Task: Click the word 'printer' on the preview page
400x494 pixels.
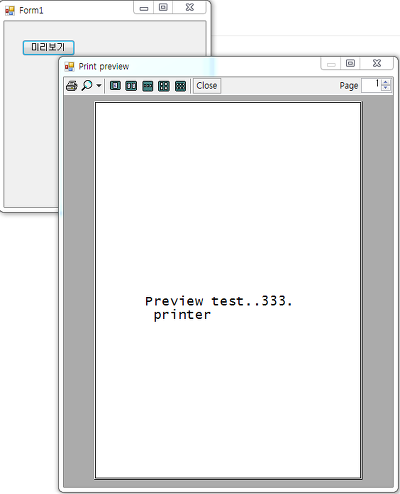Action: 182,315
